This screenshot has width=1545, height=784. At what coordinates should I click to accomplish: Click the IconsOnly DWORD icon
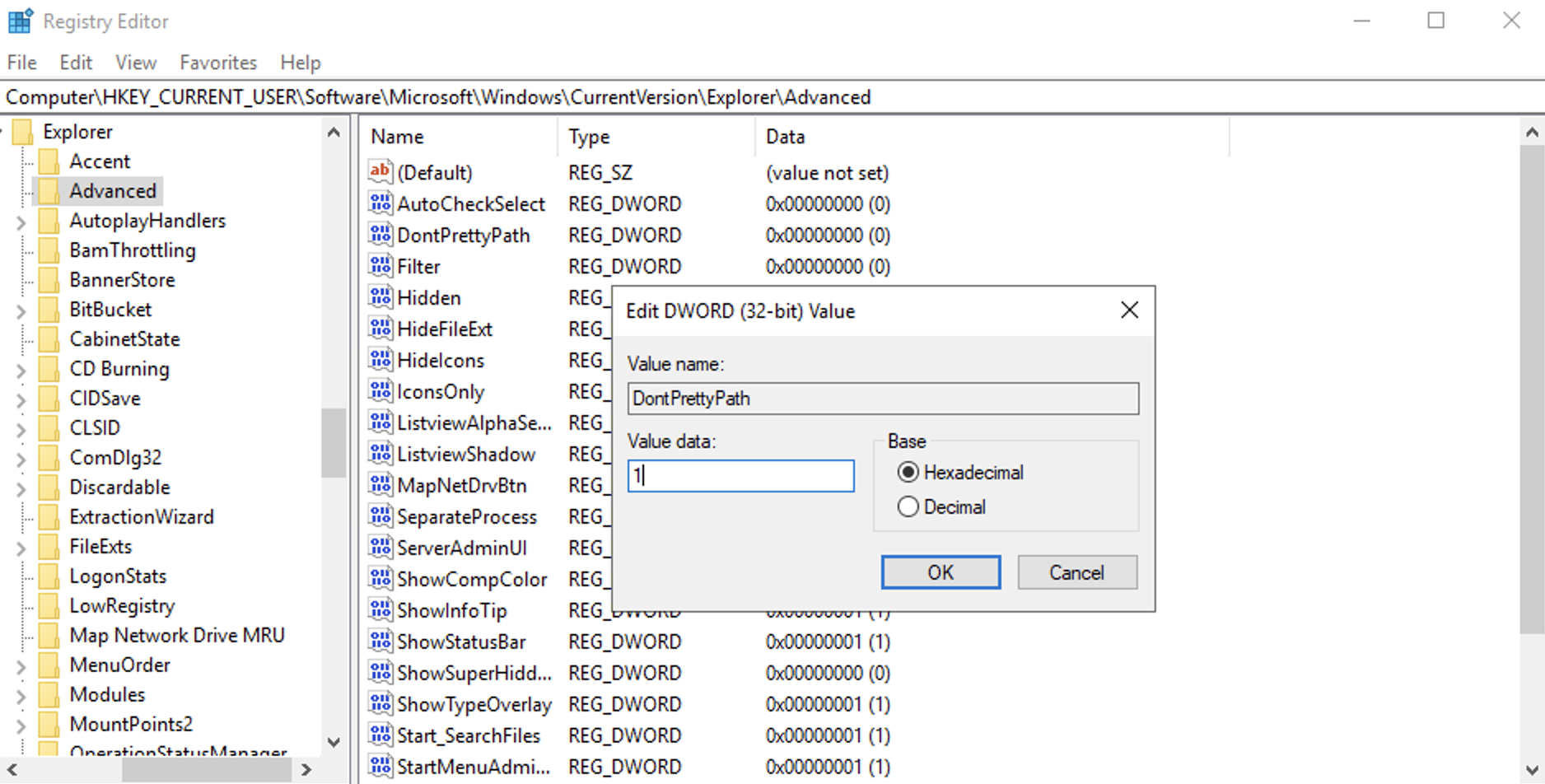pyautogui.click(x=380, y=391)
